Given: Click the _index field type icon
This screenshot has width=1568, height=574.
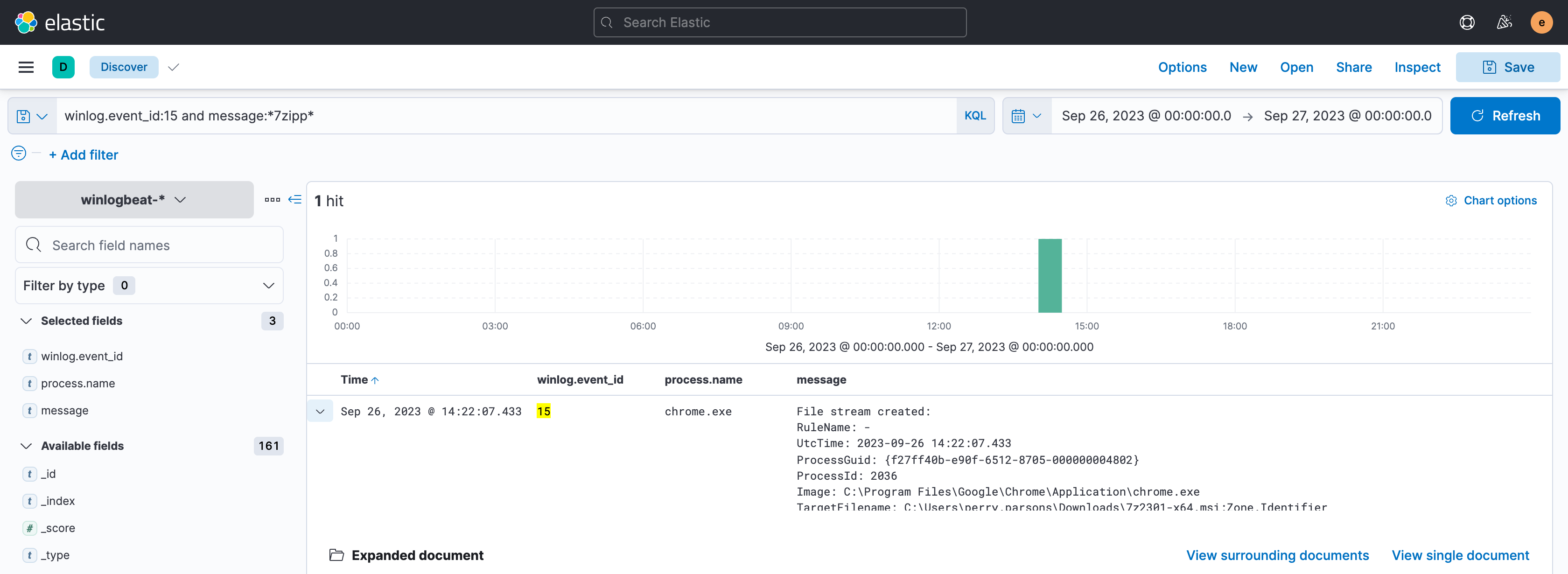Looking at the screenshot, I should (29, 501).
